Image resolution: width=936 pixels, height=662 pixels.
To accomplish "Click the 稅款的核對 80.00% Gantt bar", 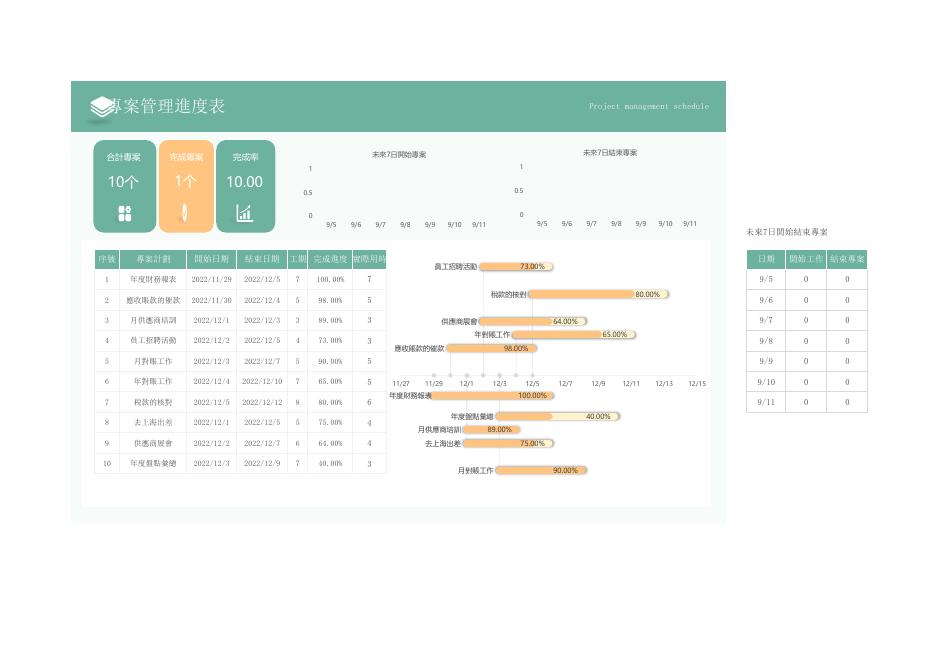I will [x=599, y=294].
